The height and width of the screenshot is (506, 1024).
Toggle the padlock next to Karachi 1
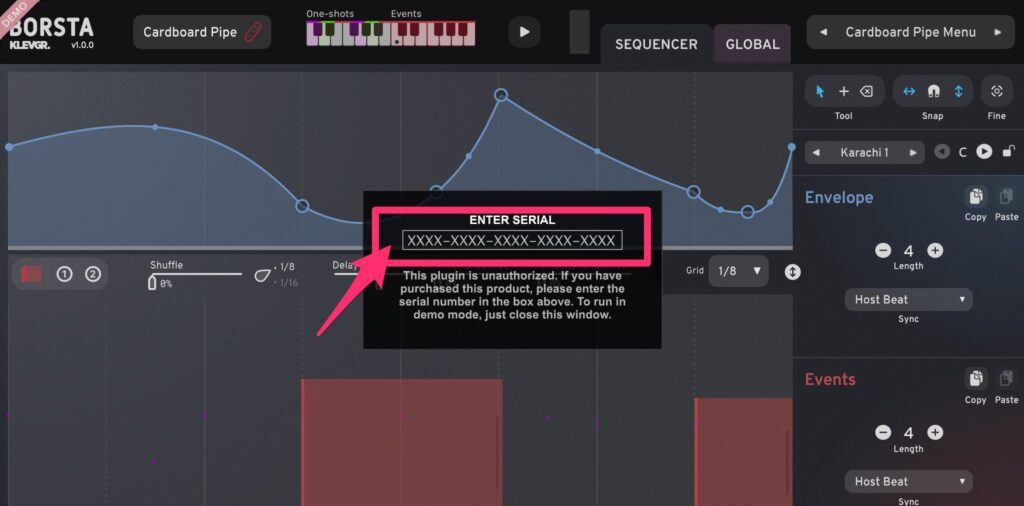point(1009,152)
